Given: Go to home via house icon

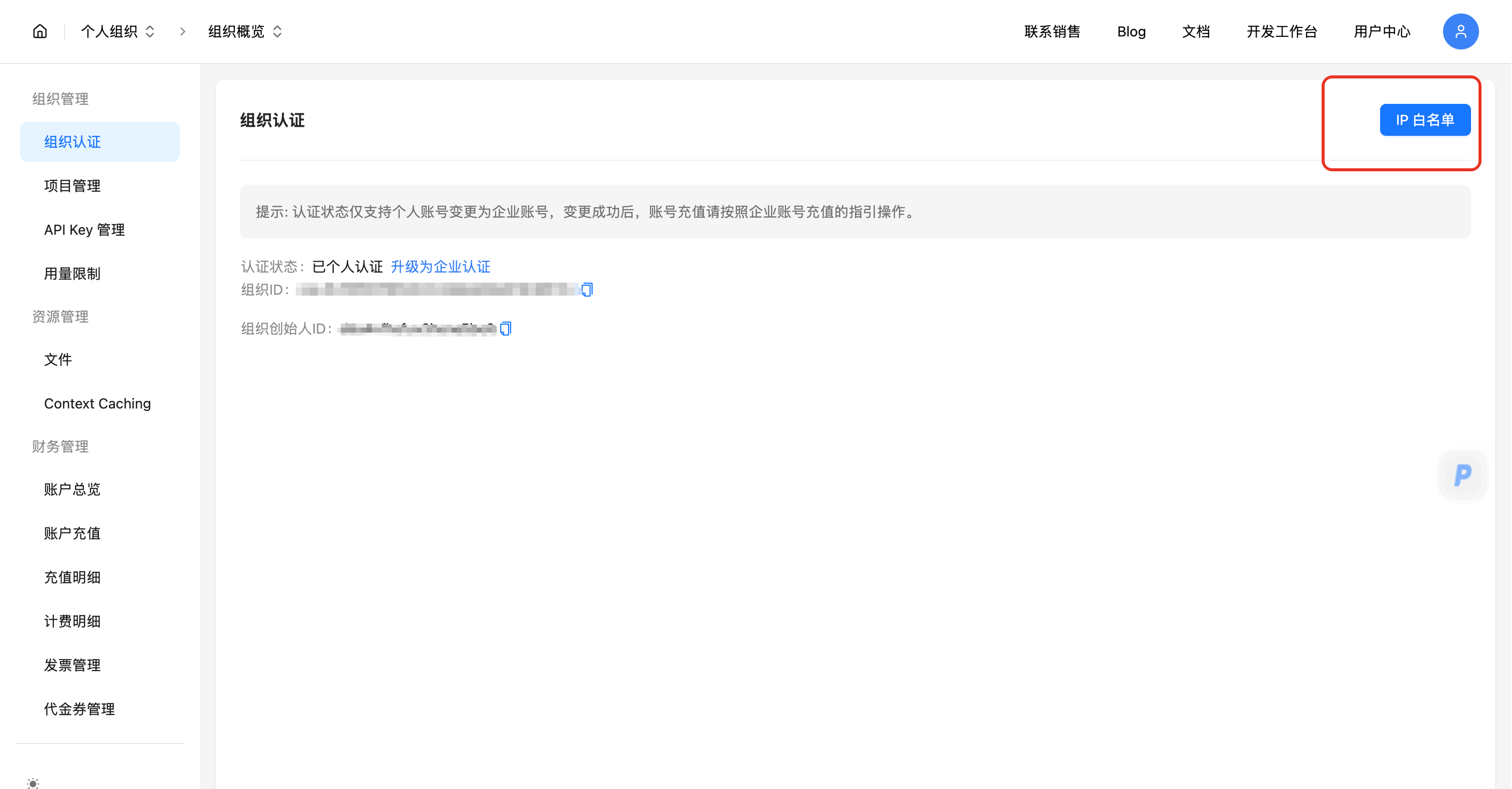Looking at the screenshot, I should coord(40,31).
